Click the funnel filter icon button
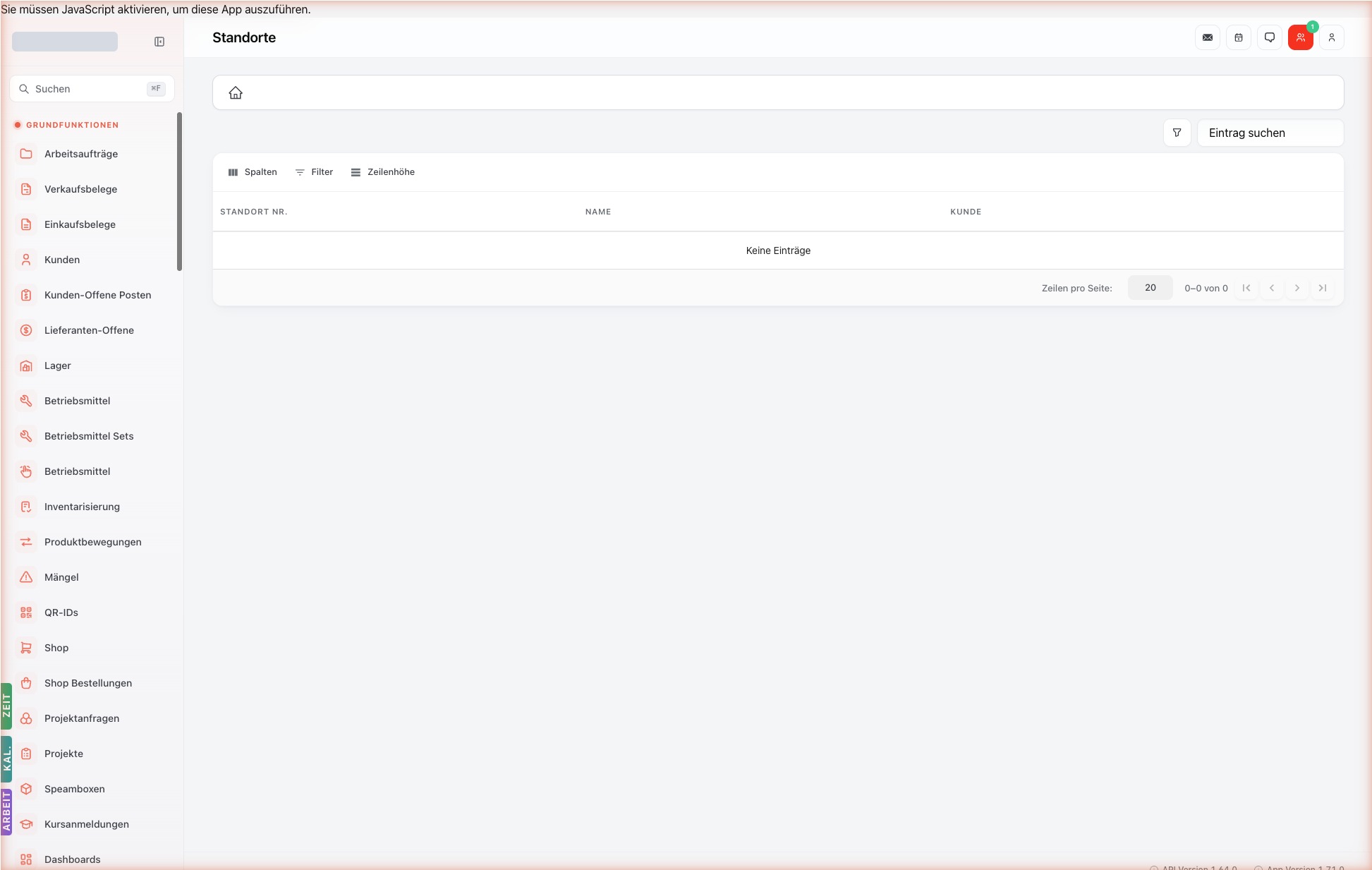Viewport: 1372px width, 870px height. coord(1177,133)
